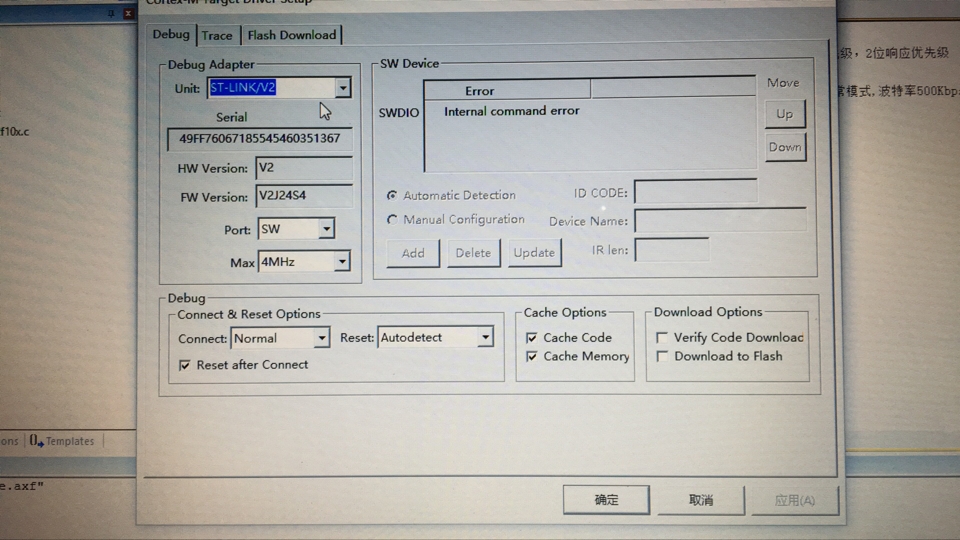This screenshot has width=960, height=540.
Task: Open the Reset Autodetect dropdown
Action: tap(485, 337)
